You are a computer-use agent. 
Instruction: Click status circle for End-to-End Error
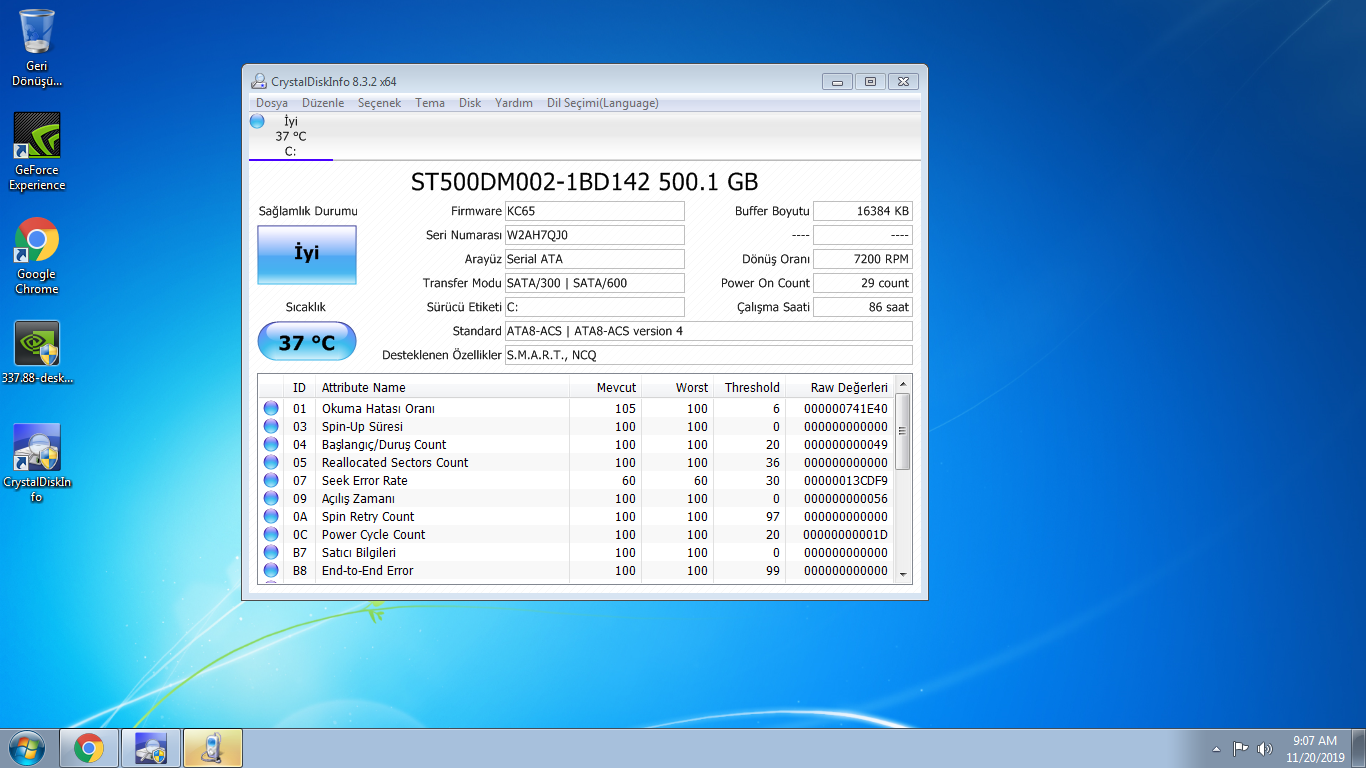point(271,570)
